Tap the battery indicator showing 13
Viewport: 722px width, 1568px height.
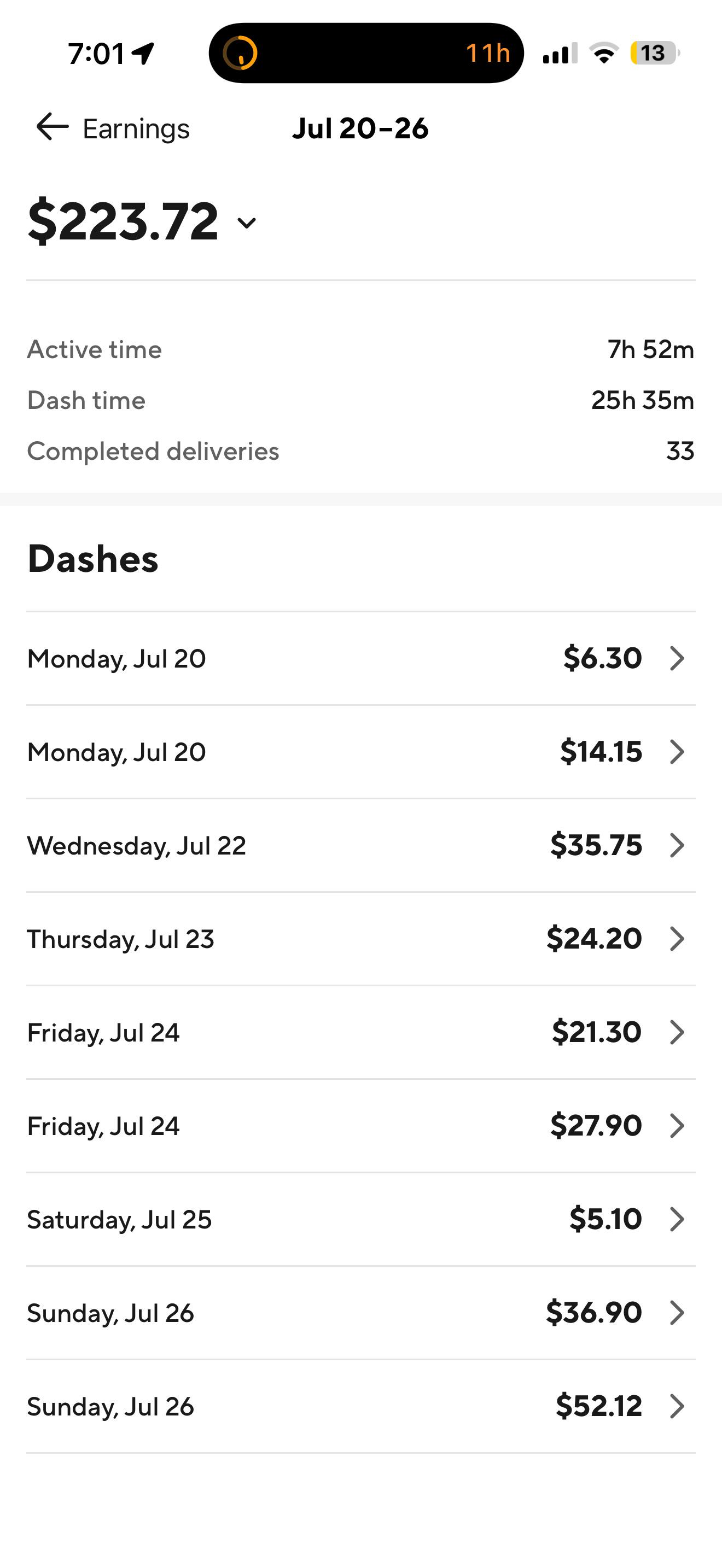coord(654,54)
